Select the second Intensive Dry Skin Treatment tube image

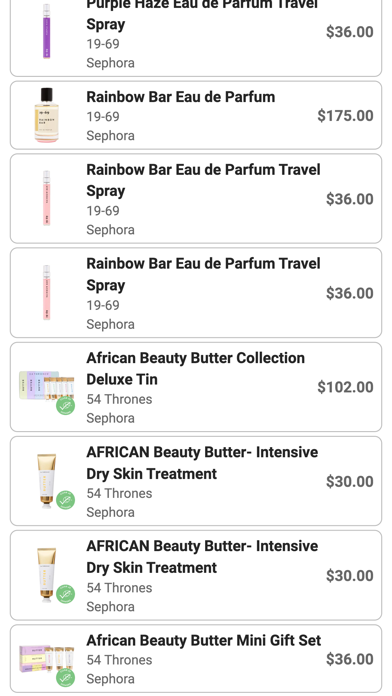47,575
